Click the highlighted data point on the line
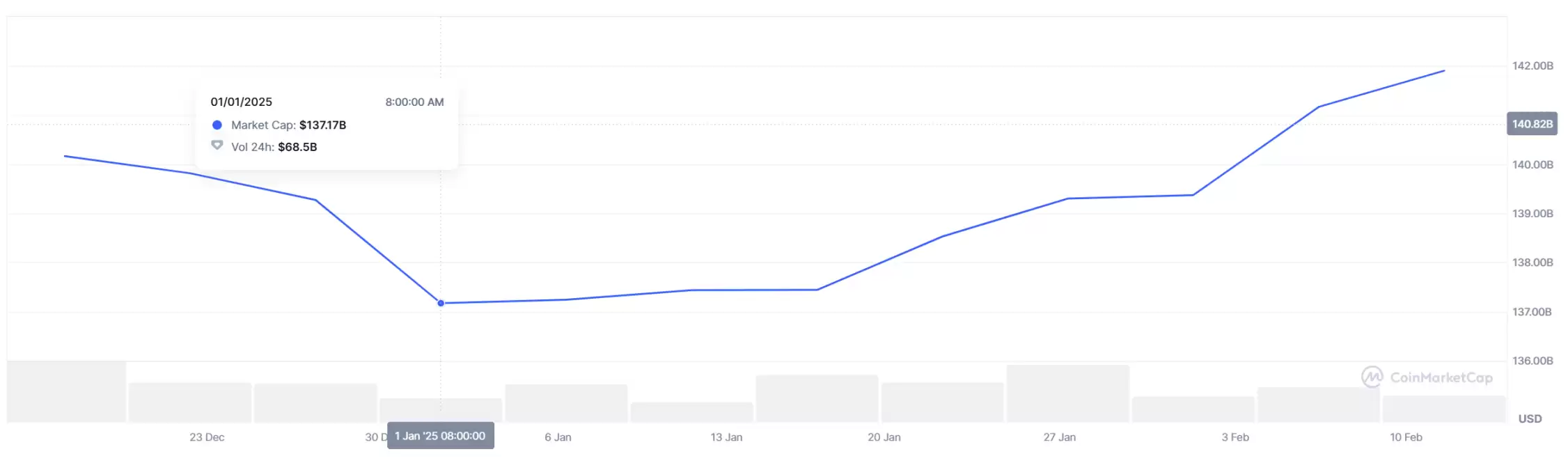1568x461 pixels. 441,303
